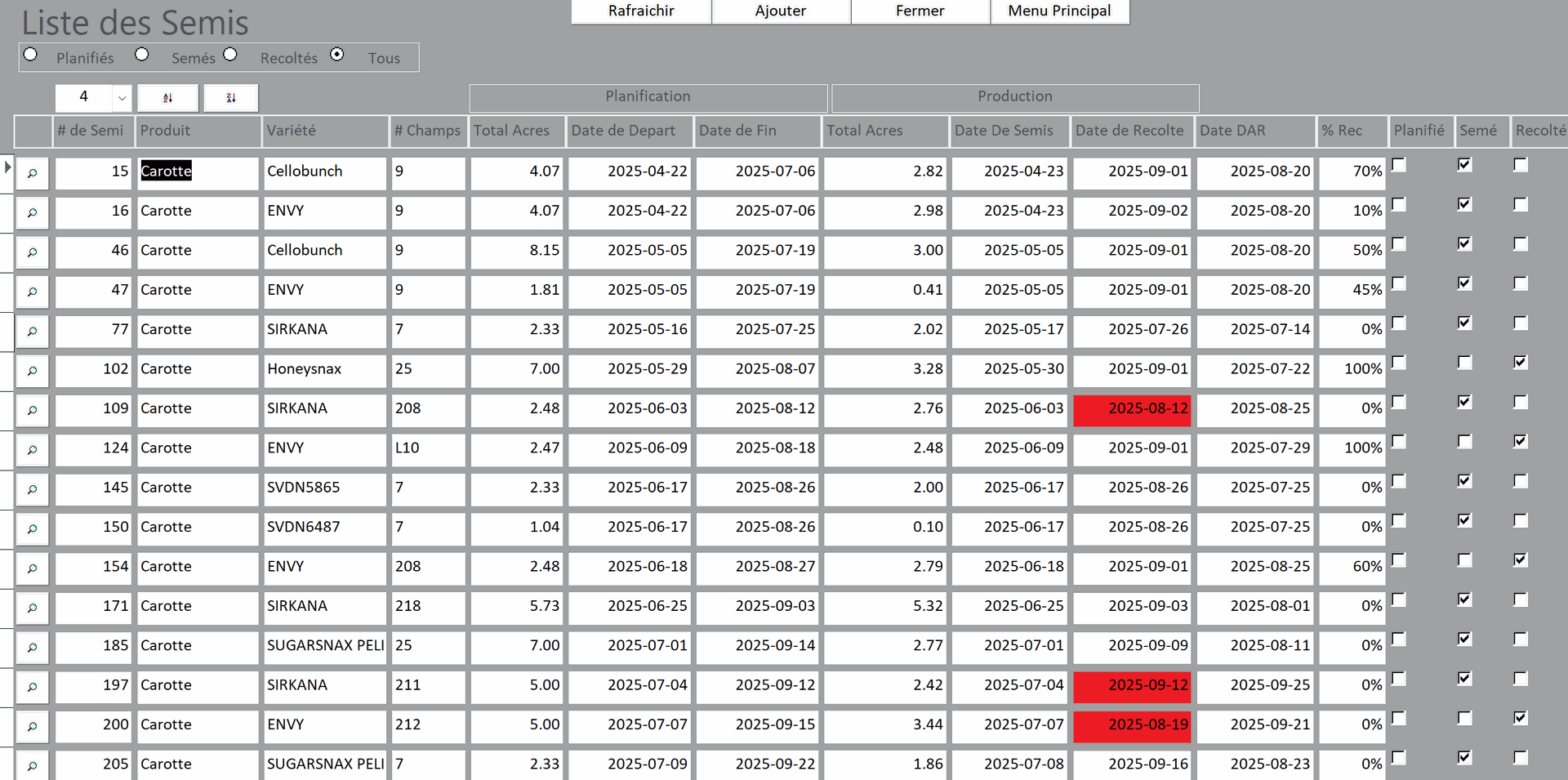Click the magnifier icon for semi 77
1568x780 pixels.
click(33, 331)
